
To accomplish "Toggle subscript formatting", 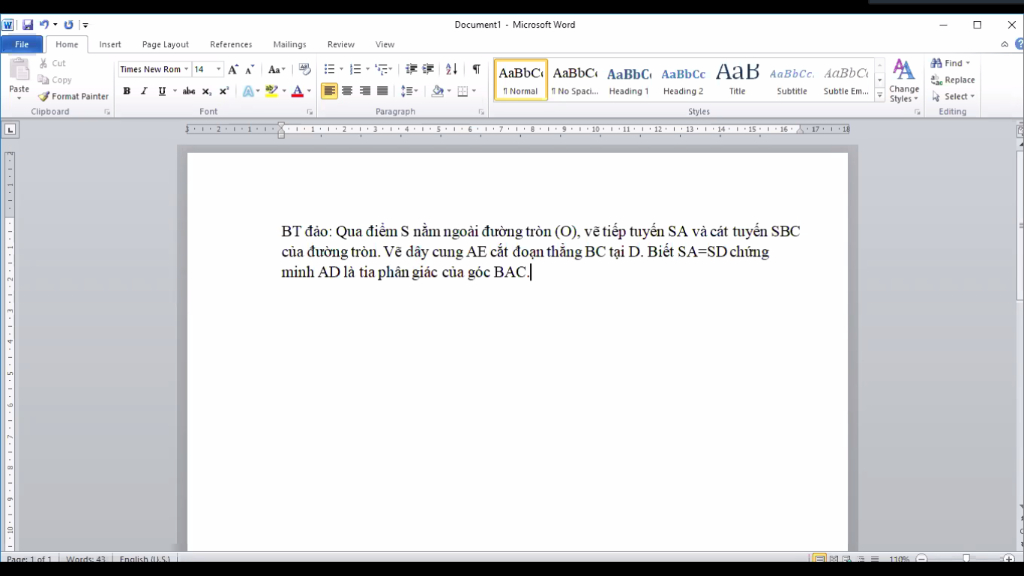I will click(x=206, y=91).
